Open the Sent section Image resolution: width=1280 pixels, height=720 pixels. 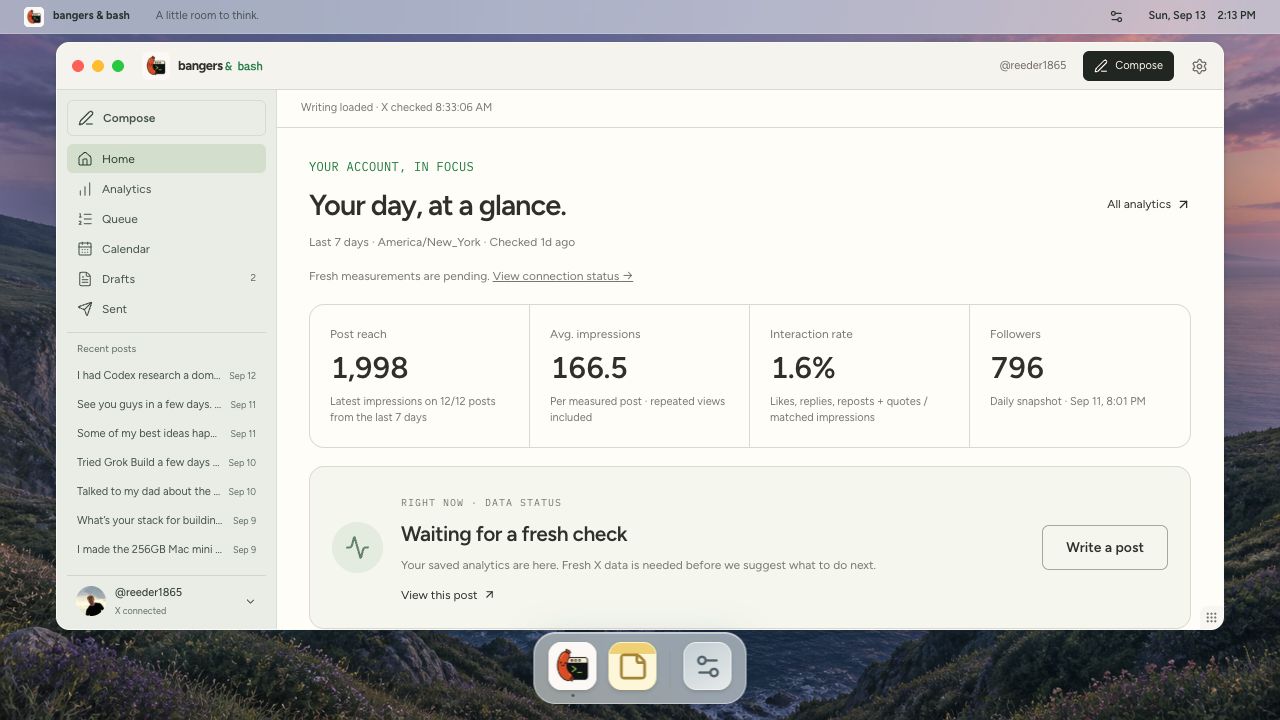click(166, 309)
